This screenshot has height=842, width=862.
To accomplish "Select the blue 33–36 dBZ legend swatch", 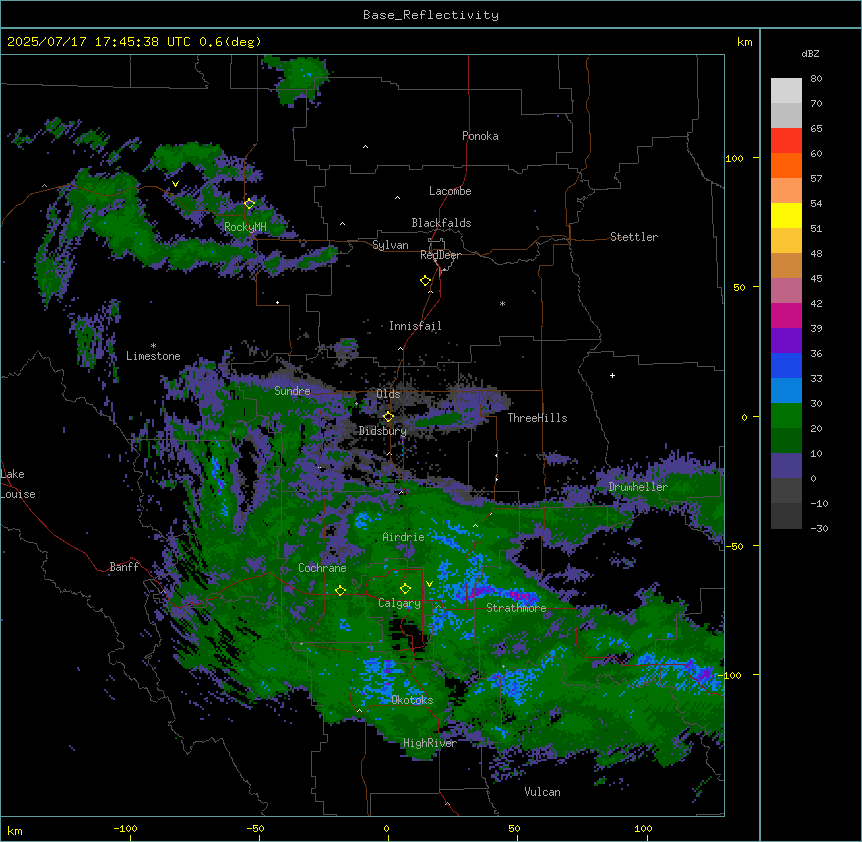I will 786,365.
